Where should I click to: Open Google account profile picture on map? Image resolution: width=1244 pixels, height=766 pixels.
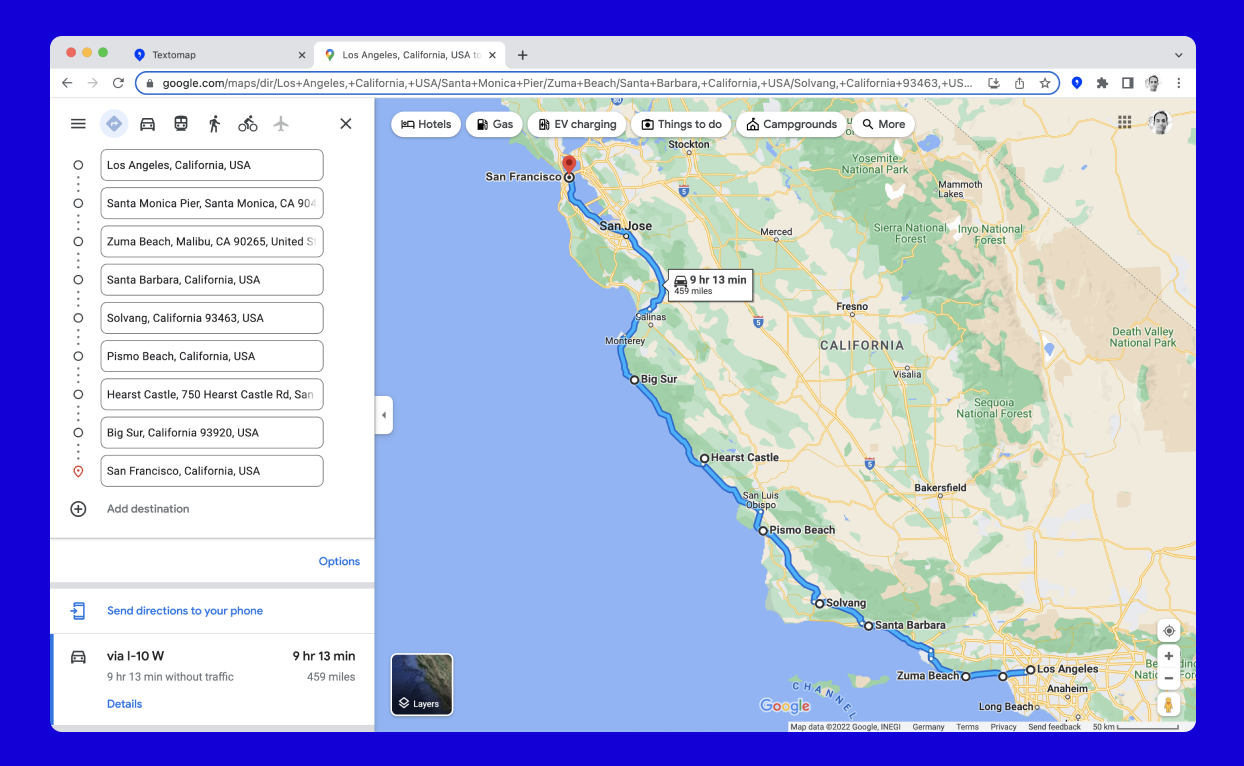1160,122
